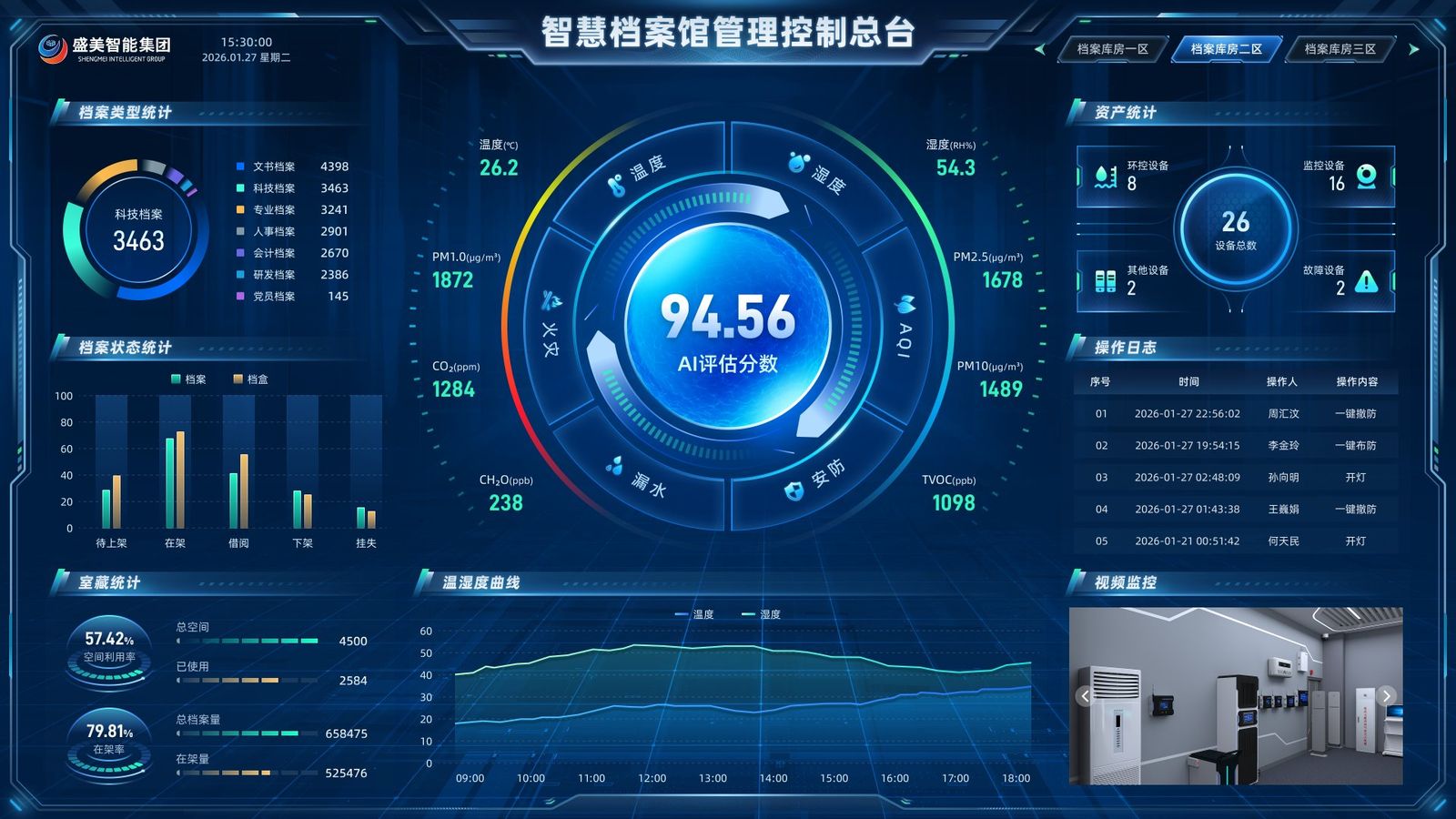Viewport: 1456px width, 819px height.
Task: Click the 其他设备 cabinet icon
Action: [x=1105, y=281]
